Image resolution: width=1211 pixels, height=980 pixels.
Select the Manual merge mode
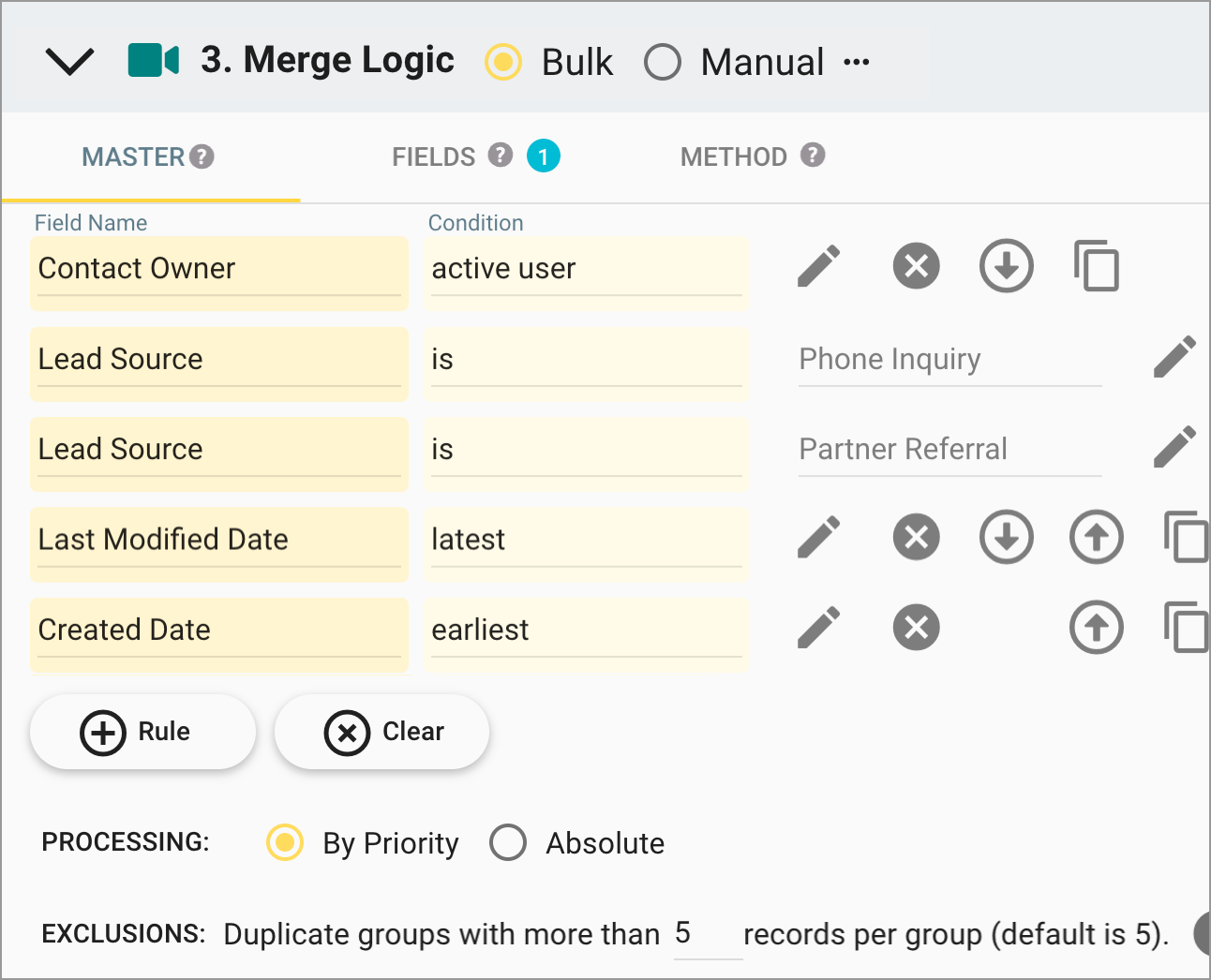tap(663, 62)
